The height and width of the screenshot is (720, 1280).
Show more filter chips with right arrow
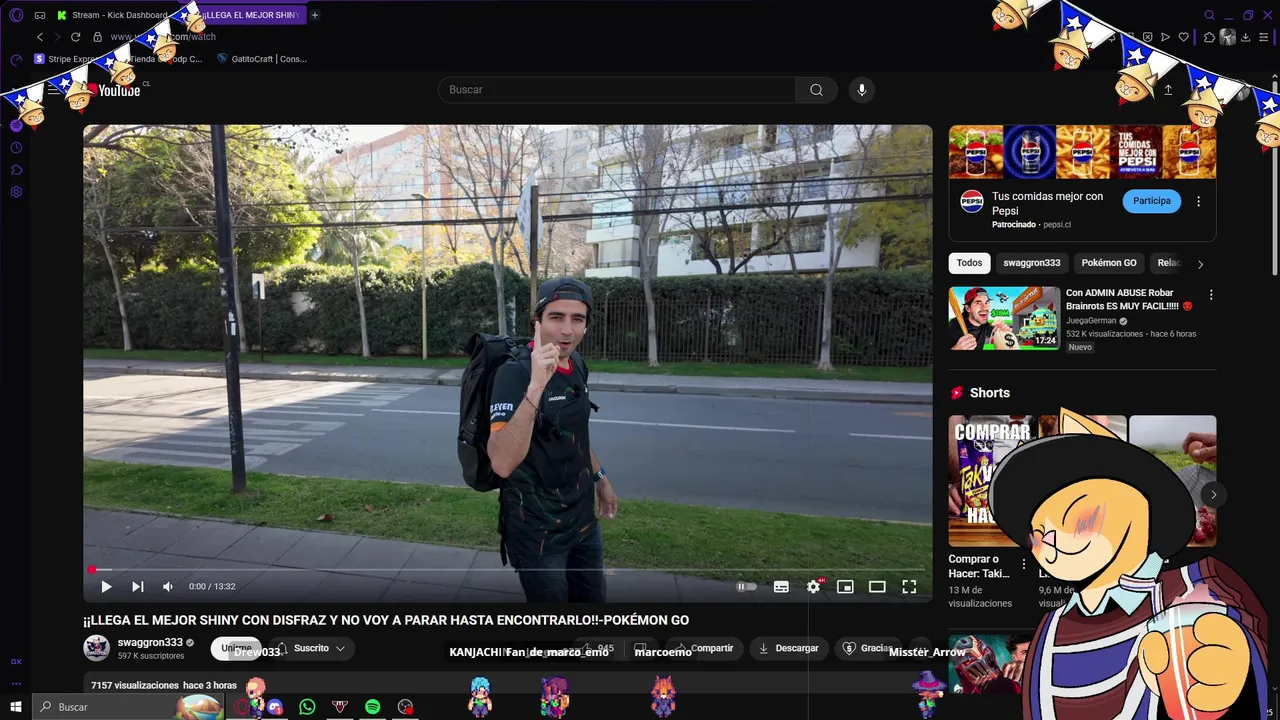[1200, 264]
